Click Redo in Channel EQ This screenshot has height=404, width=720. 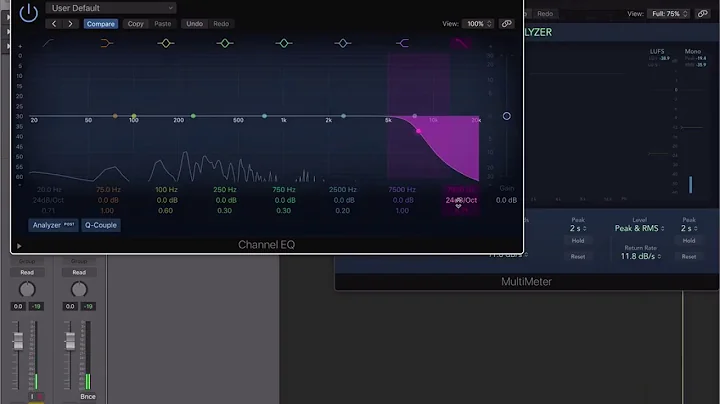click(221, 24)
